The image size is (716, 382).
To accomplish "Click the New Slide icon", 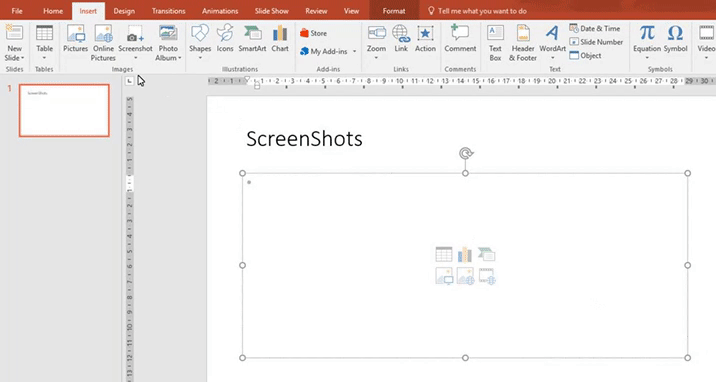I will point(14,33).
